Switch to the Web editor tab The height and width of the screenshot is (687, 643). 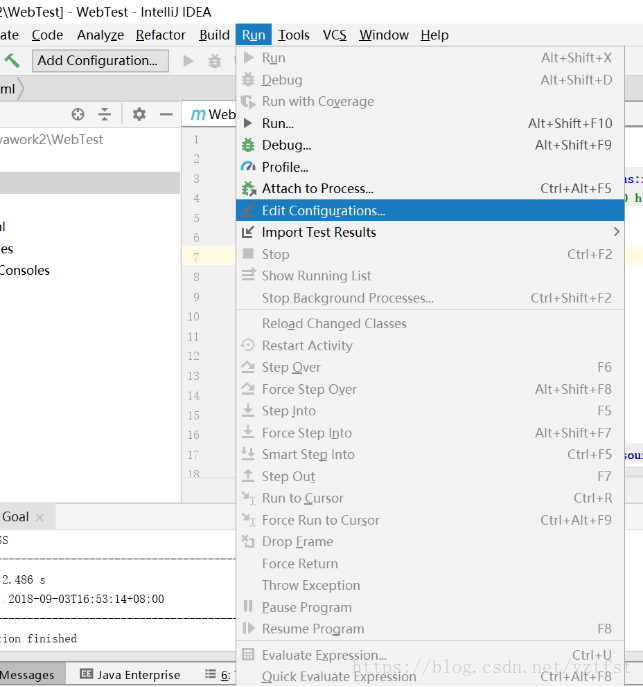(209, 115)
